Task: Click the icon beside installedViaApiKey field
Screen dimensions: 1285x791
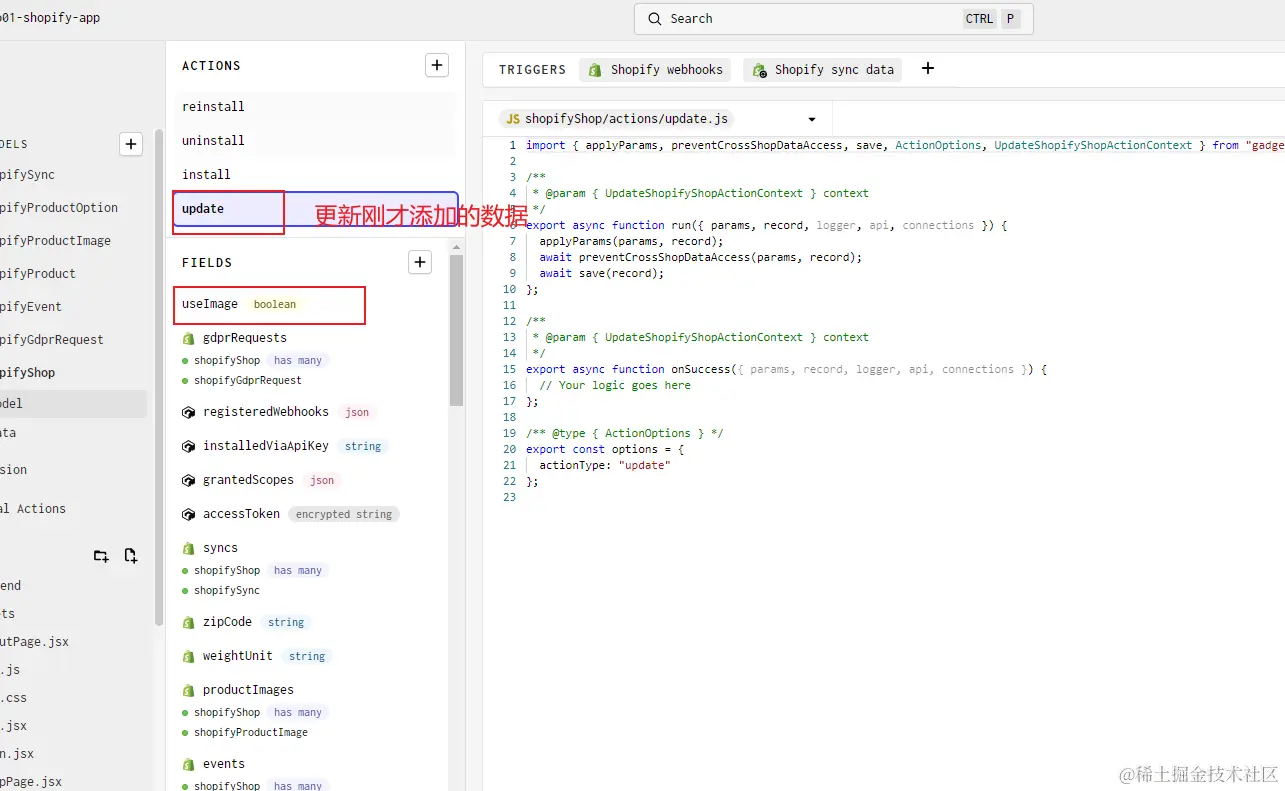Action: [x=188, y=446]
